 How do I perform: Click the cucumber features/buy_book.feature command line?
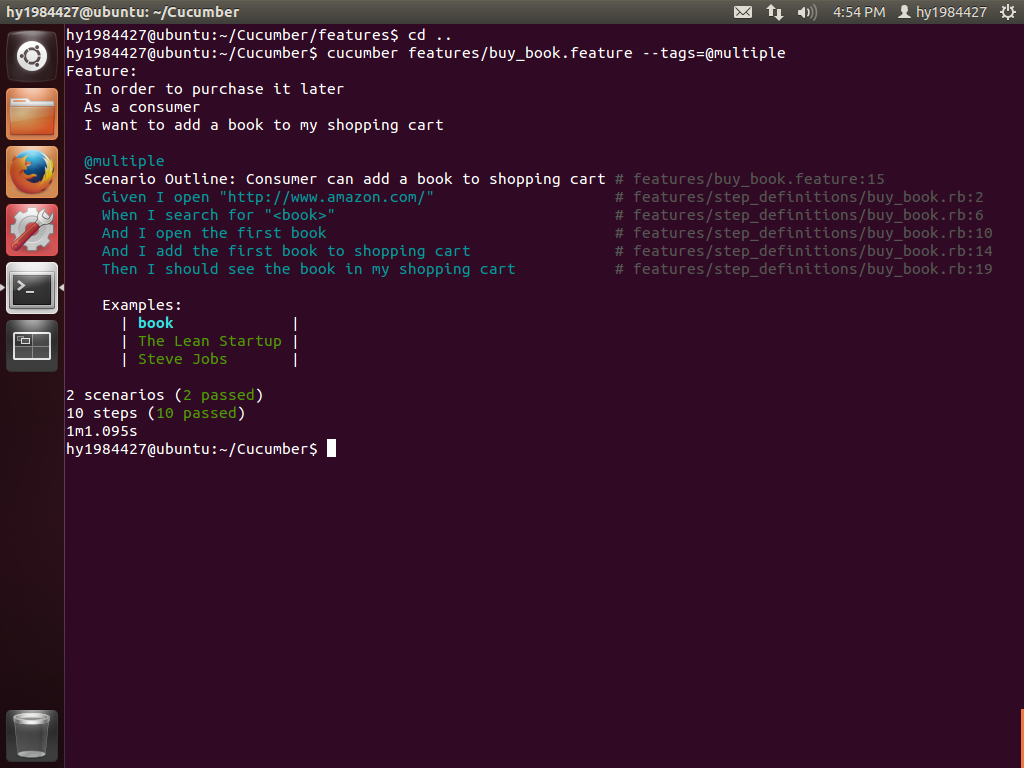click(425, 53)
